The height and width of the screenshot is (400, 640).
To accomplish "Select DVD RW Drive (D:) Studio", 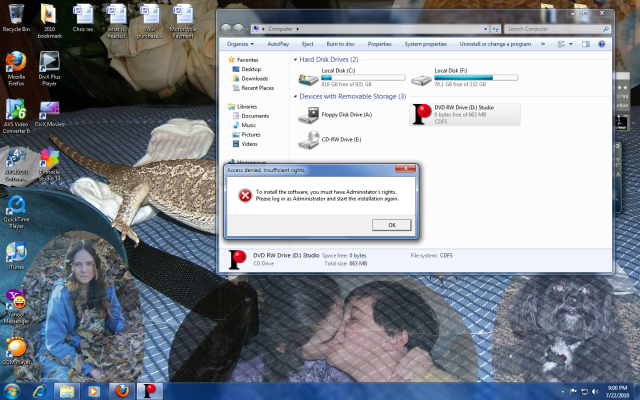I will (465, 115).
